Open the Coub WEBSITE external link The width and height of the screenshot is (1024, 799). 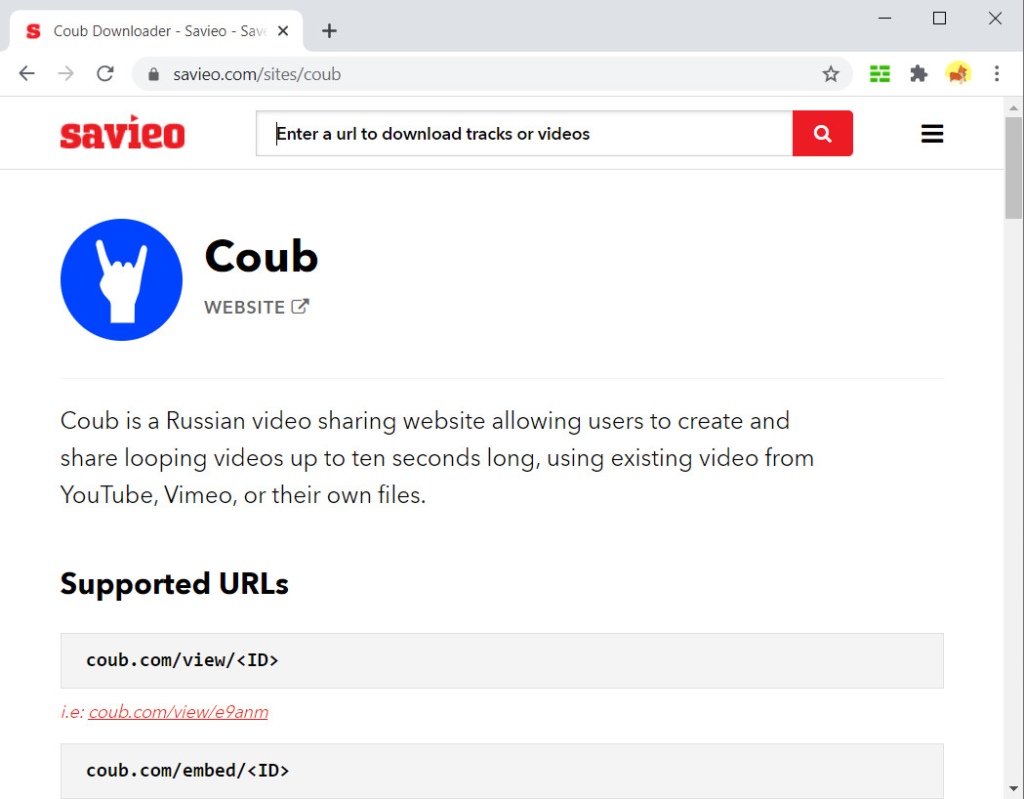coord(257,307)
